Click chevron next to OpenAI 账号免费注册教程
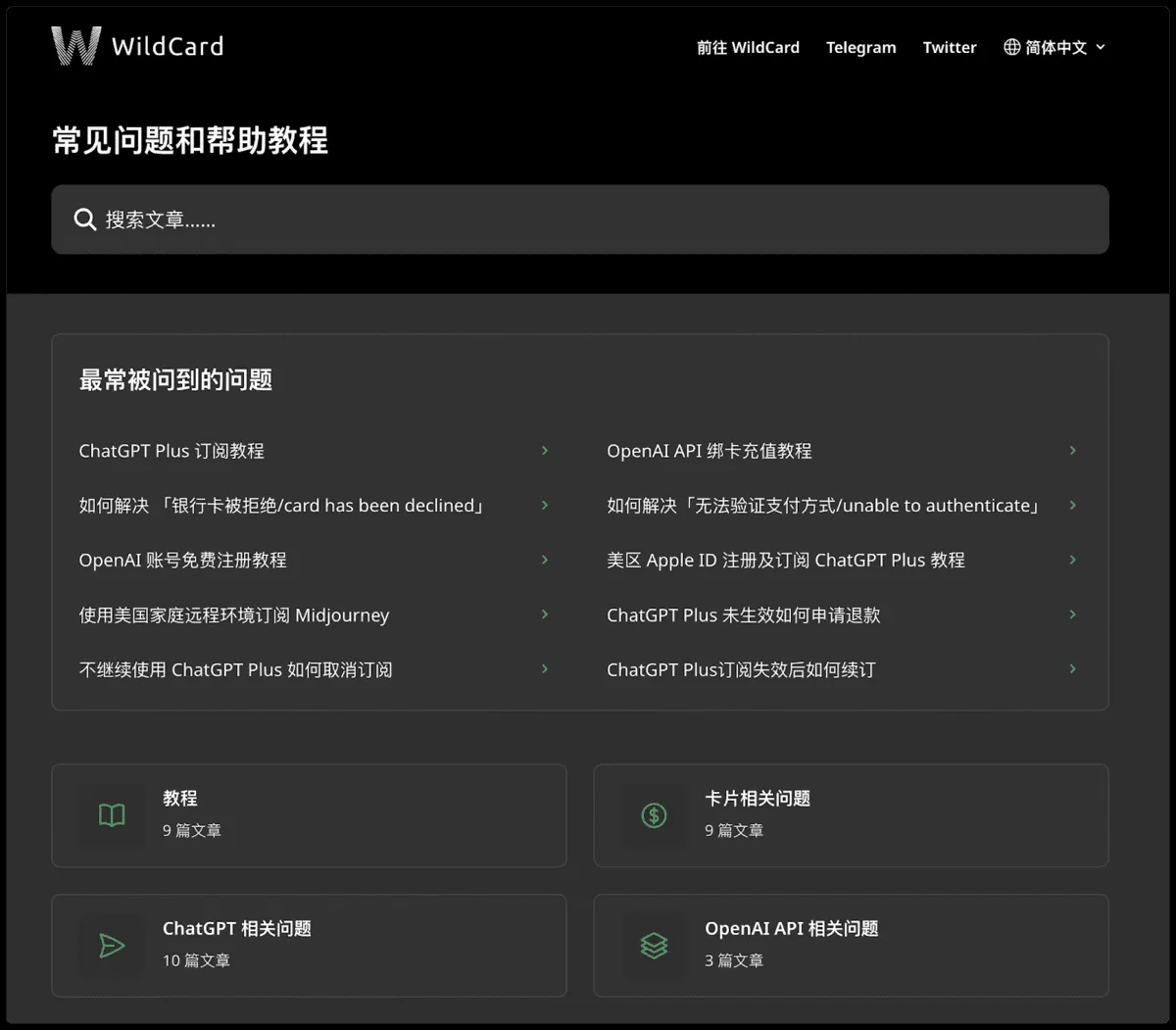 click(545, 560)
